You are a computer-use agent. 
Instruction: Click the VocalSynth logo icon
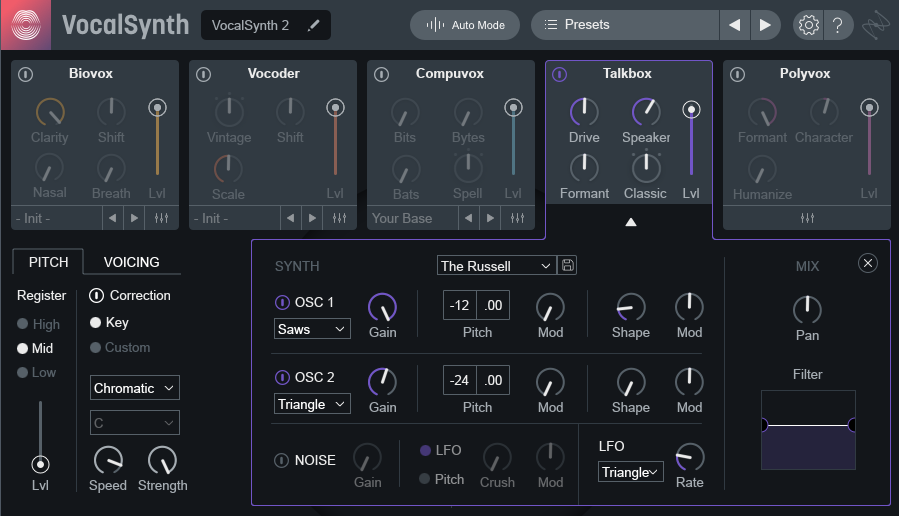point(26,25)
